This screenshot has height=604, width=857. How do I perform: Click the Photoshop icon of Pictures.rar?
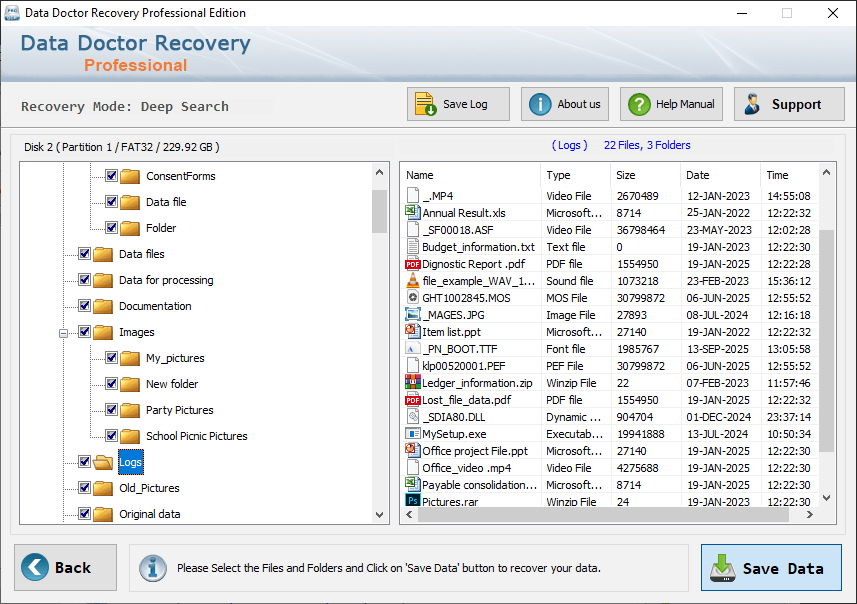[413, 500]
